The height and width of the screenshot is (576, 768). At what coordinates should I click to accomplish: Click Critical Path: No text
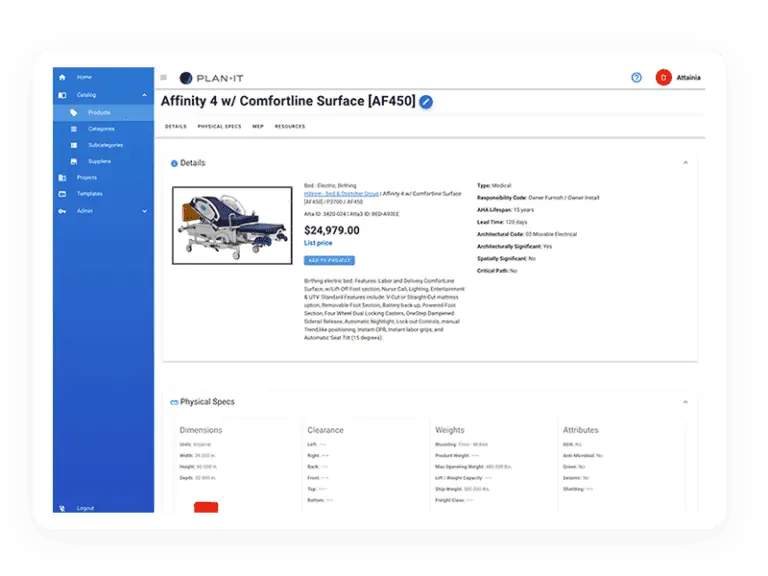(x=497, y=271)
